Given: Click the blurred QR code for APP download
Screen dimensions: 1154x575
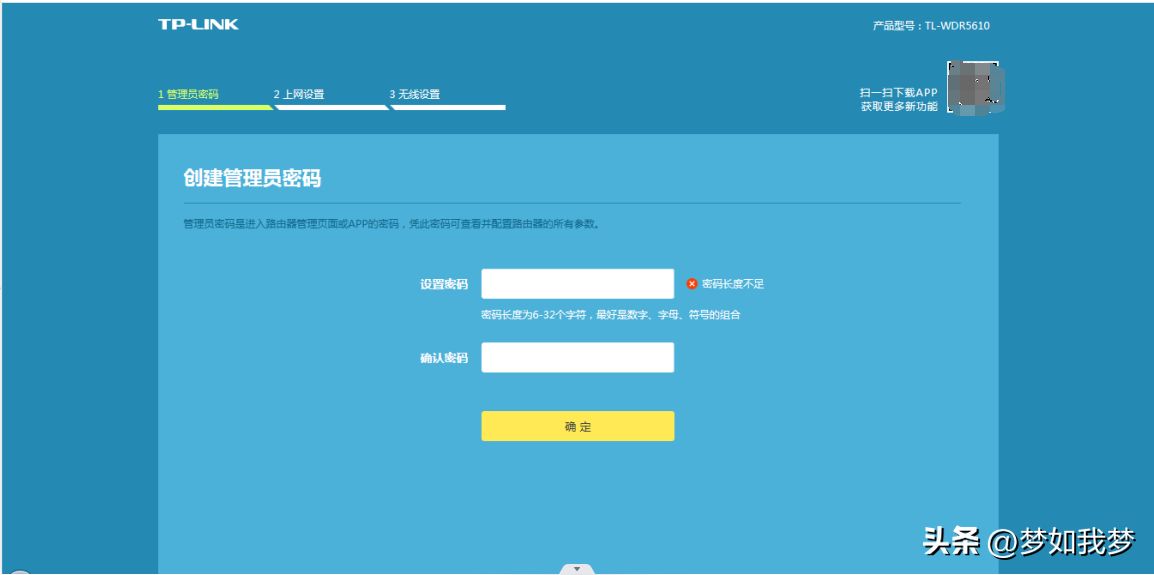Looking at the screenshot, I should (975, 88).
